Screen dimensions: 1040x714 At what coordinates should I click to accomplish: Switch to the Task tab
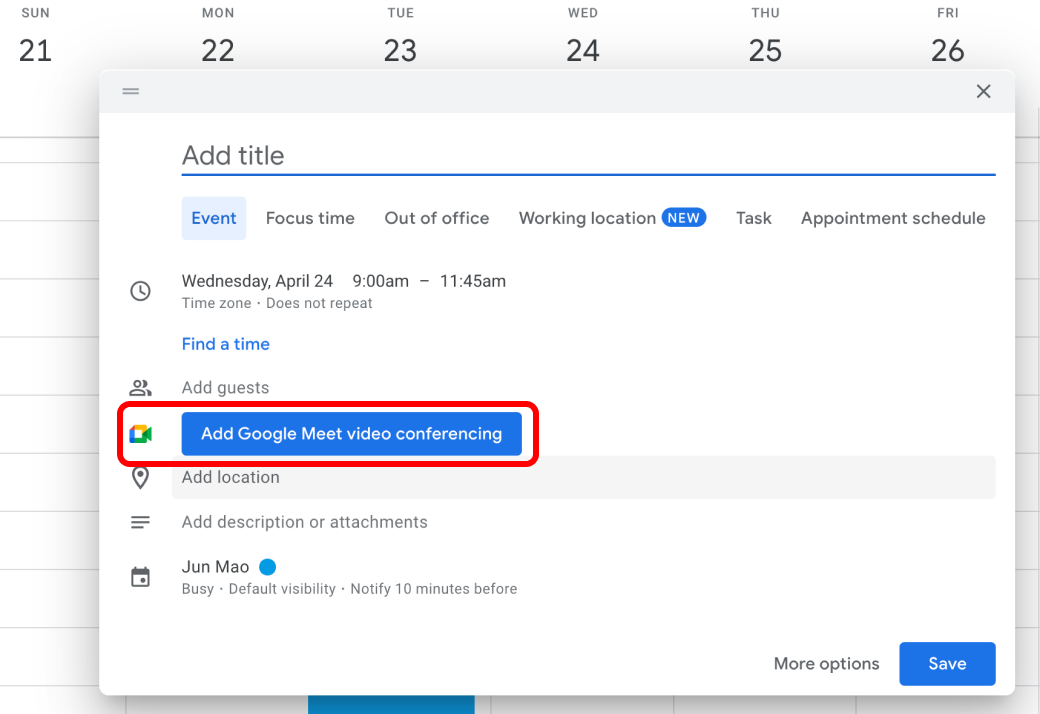(753, 218)
